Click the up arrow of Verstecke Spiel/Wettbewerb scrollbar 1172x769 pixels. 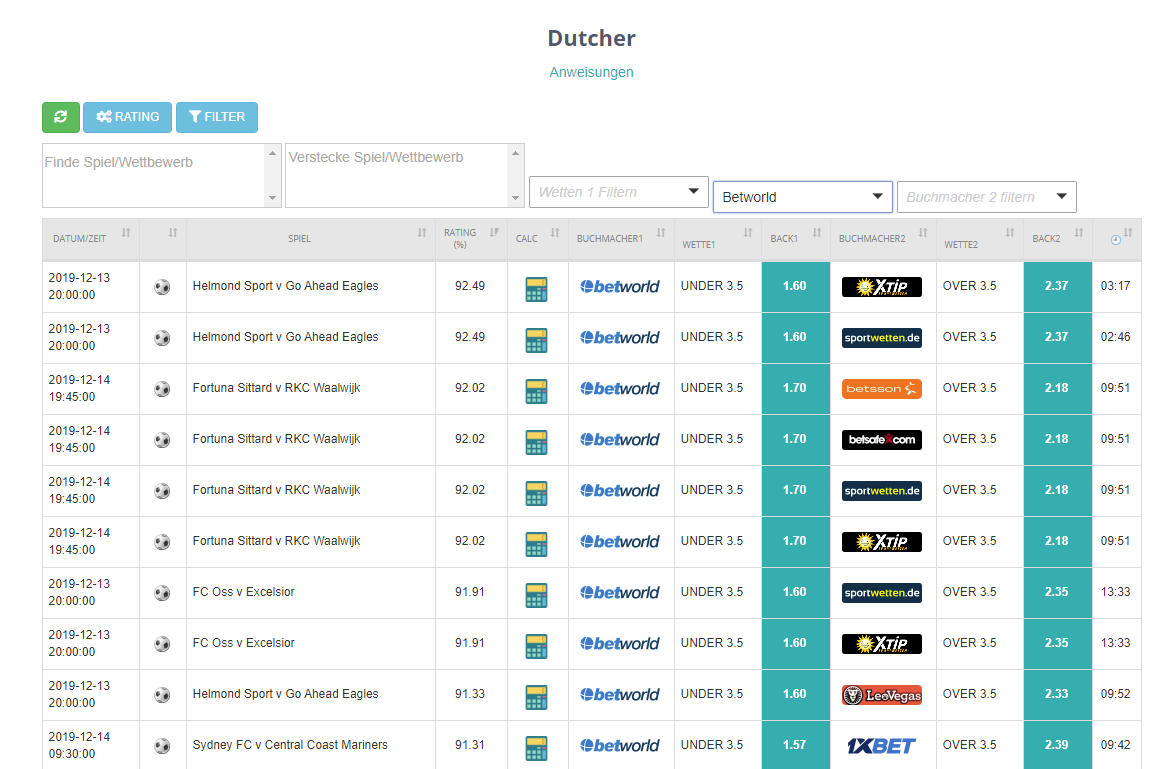click(516, 153)
